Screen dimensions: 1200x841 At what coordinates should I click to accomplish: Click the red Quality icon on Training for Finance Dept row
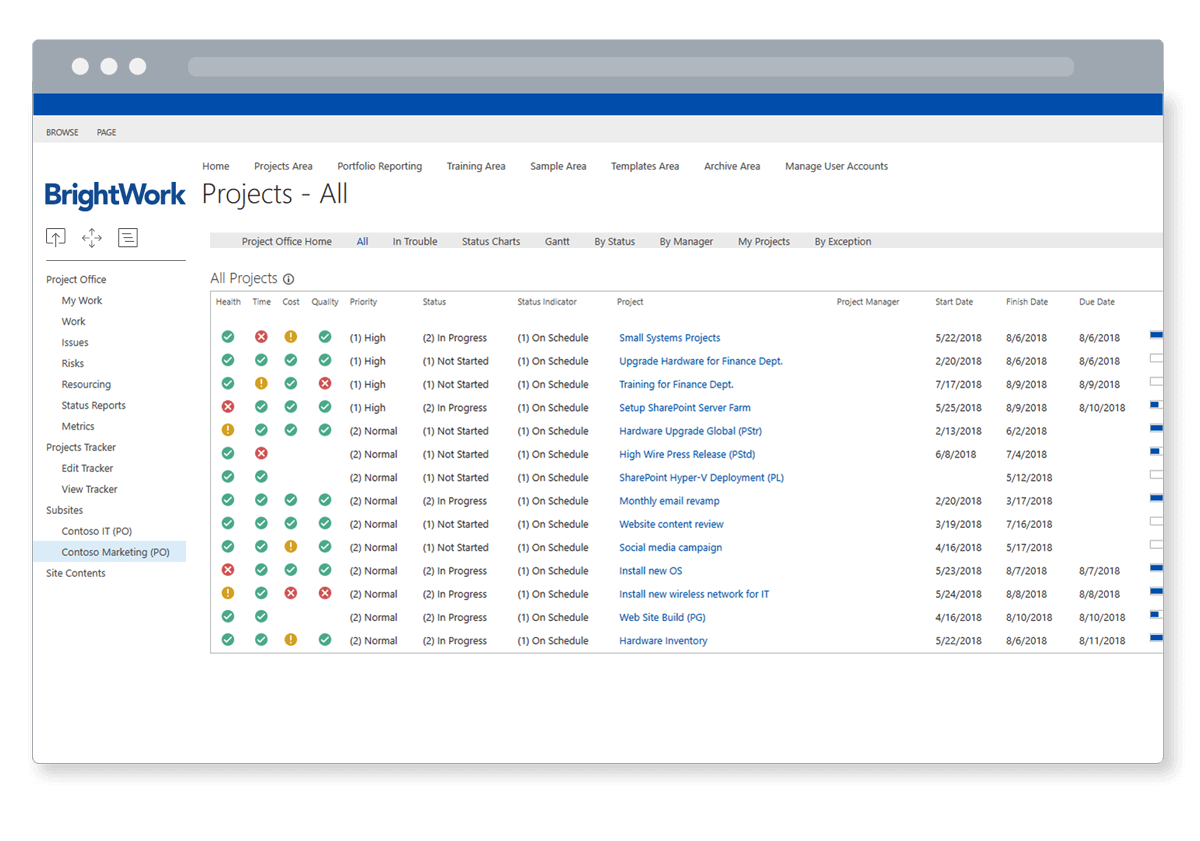(325, 384)
